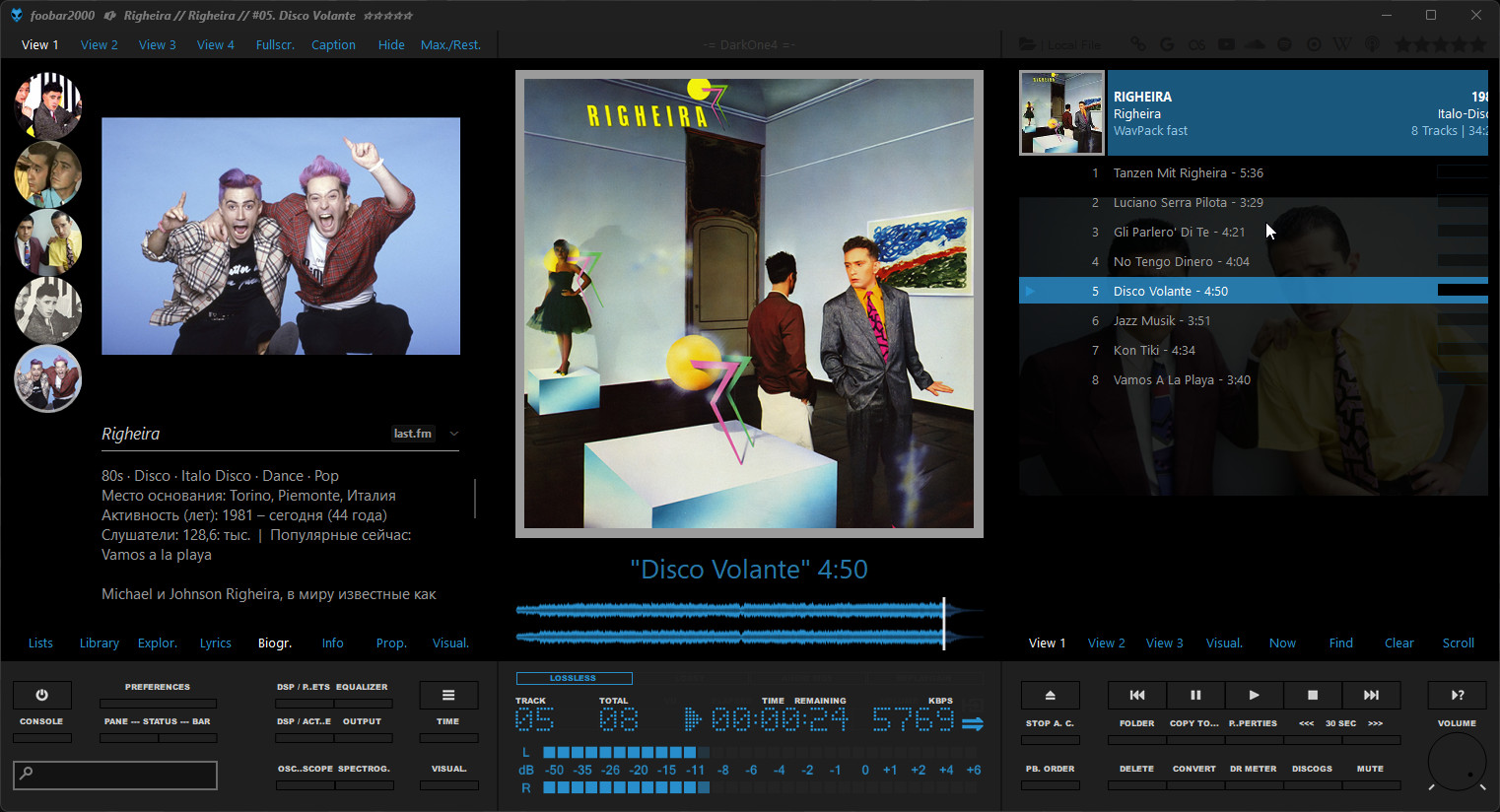1500x812 pixels.
Task: Open the hamburger menu above Time
Action: click(x=448, y=695)
